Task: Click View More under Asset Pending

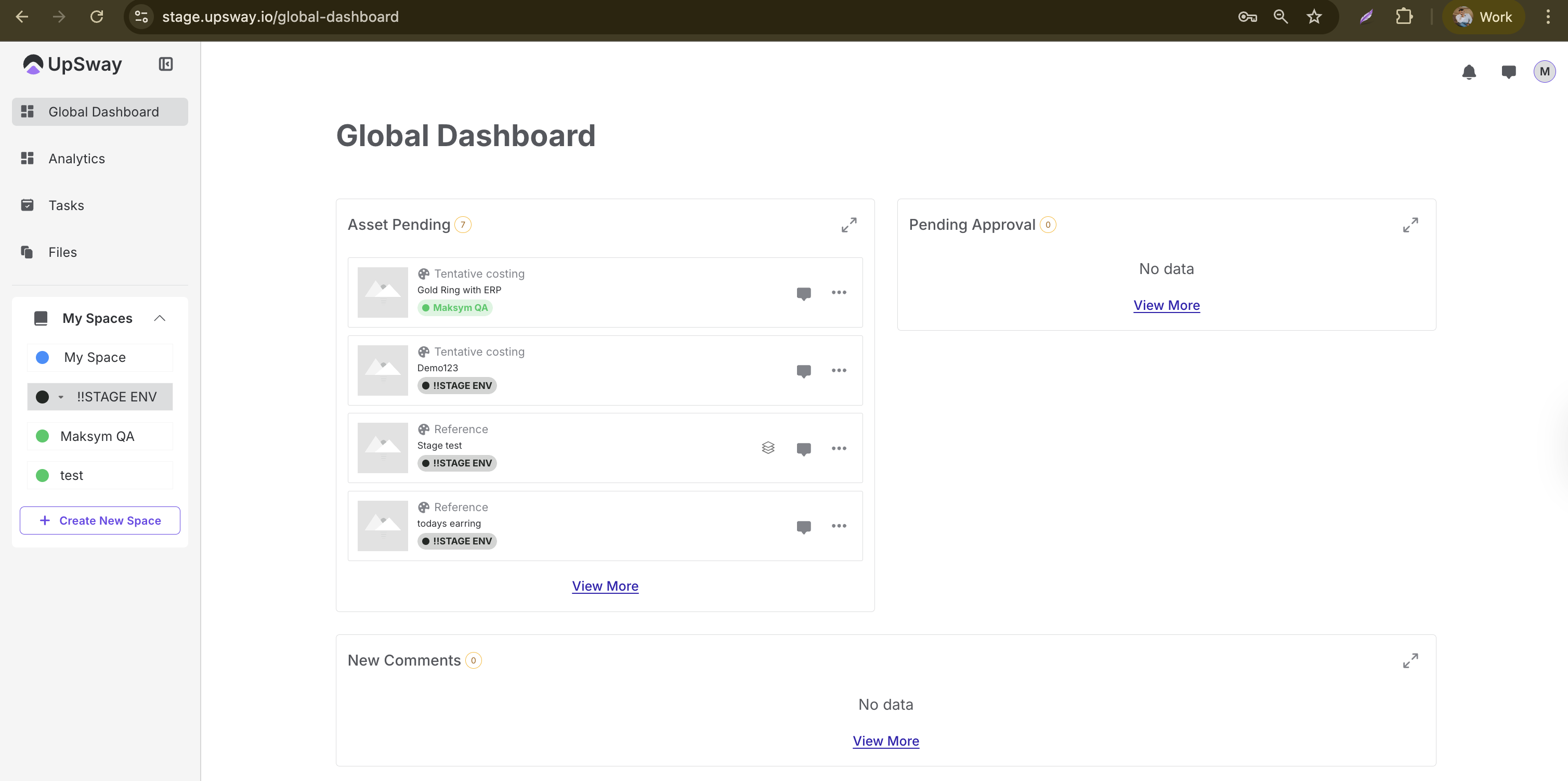Action: 605,586
